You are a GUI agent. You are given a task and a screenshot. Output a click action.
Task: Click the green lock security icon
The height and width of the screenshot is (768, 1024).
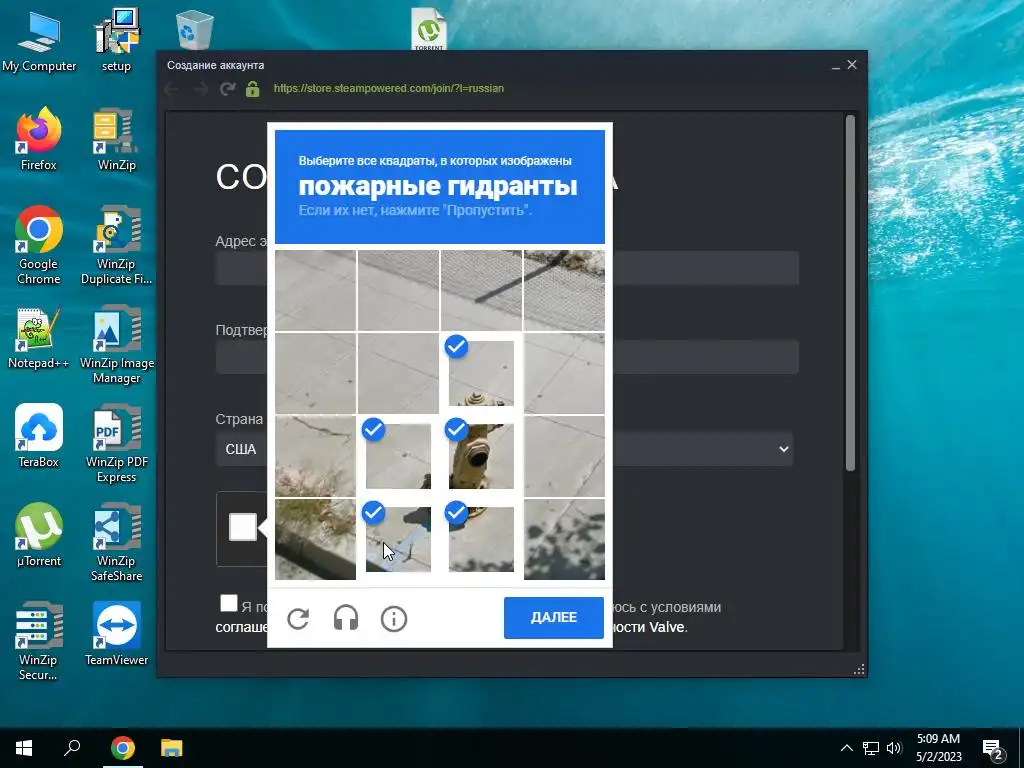[x=253, y=89]
